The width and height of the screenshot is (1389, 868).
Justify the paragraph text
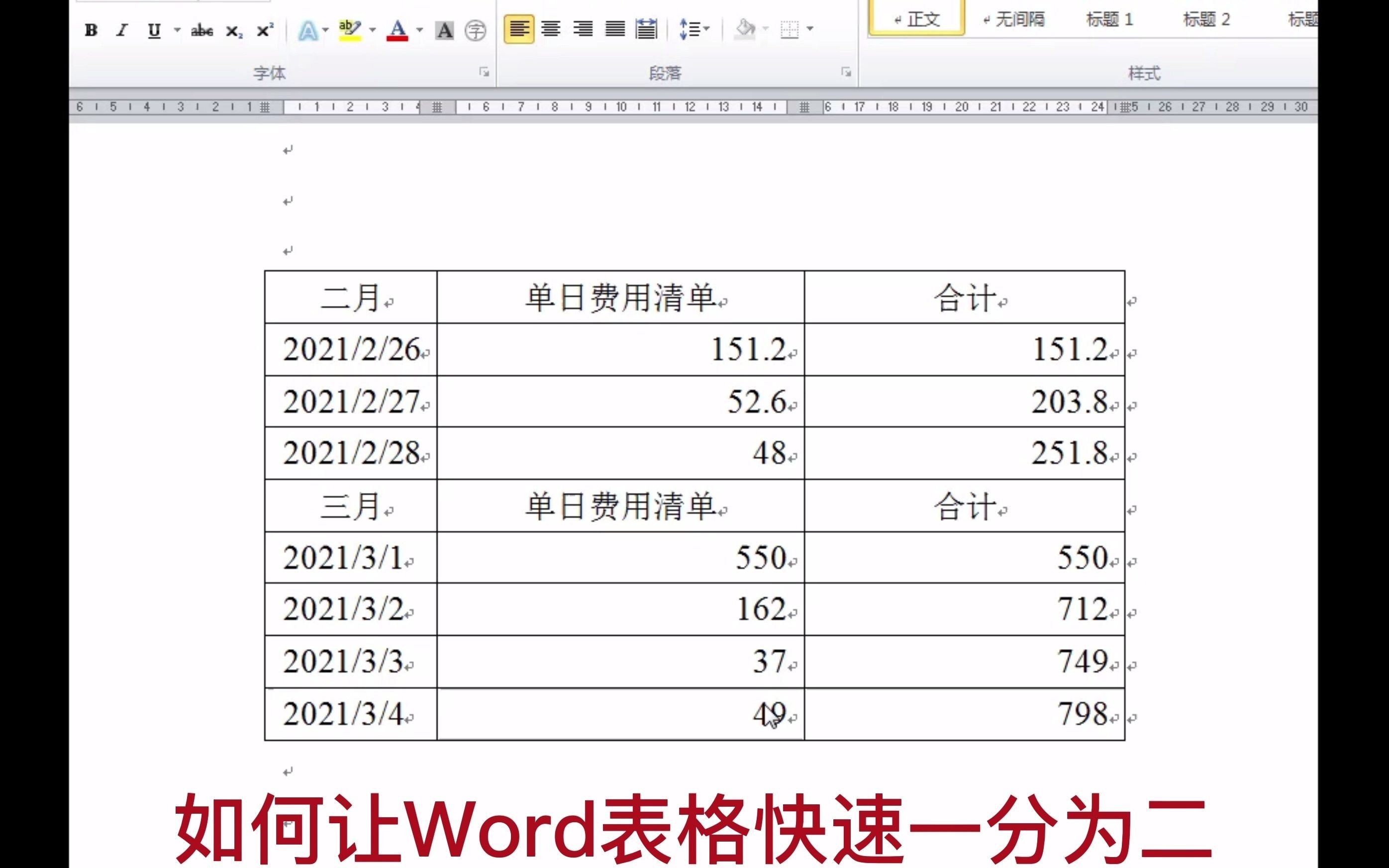click(x=615, y=29)
